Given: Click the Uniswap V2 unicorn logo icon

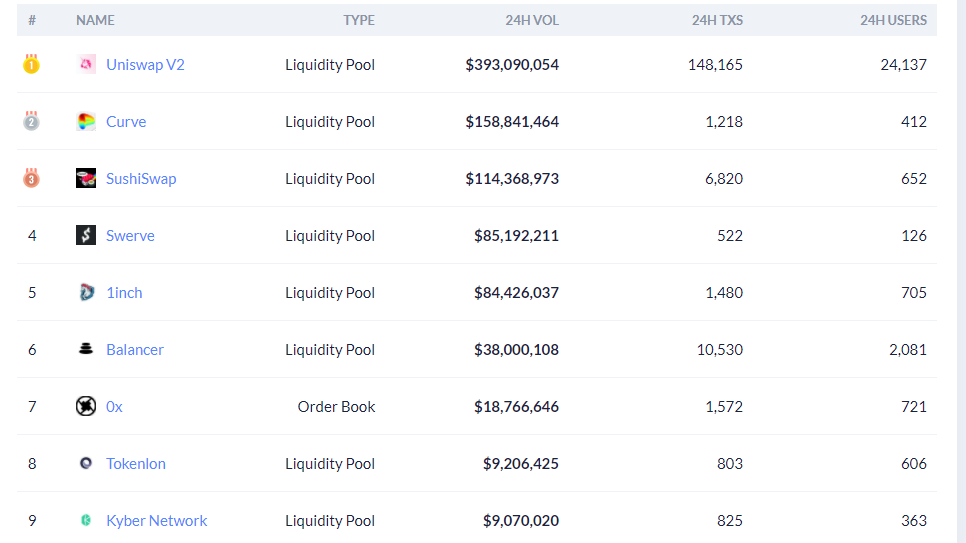Looking at the screenshot, I should (86, 64).
